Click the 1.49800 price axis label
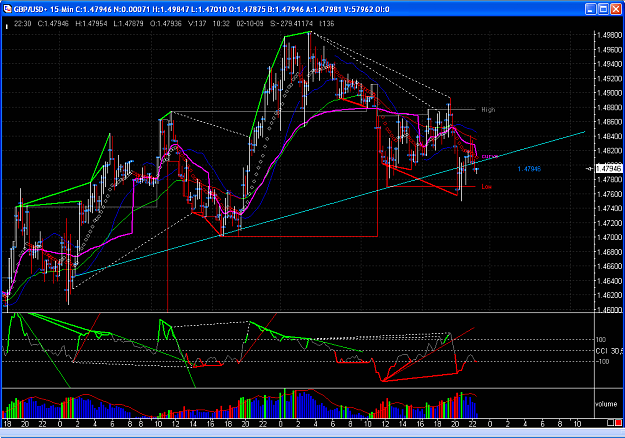The image size is (625, 438). point(609,35)
